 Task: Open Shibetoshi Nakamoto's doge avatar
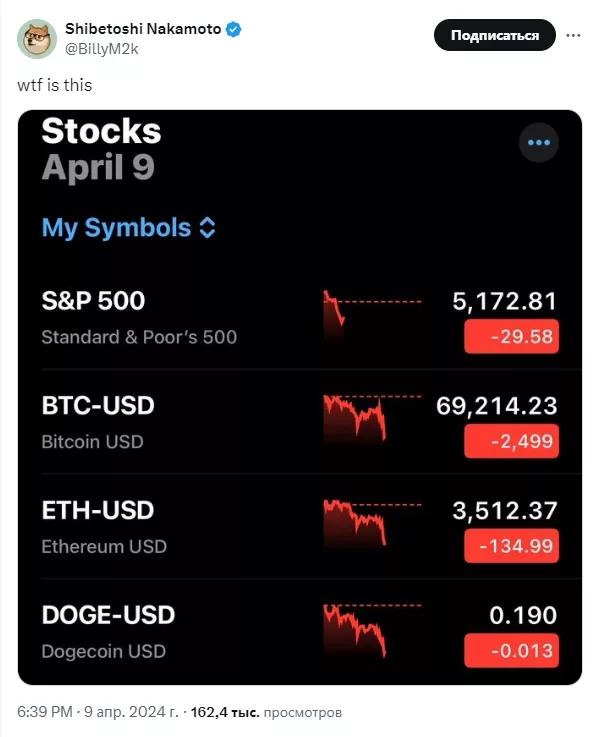37,39
